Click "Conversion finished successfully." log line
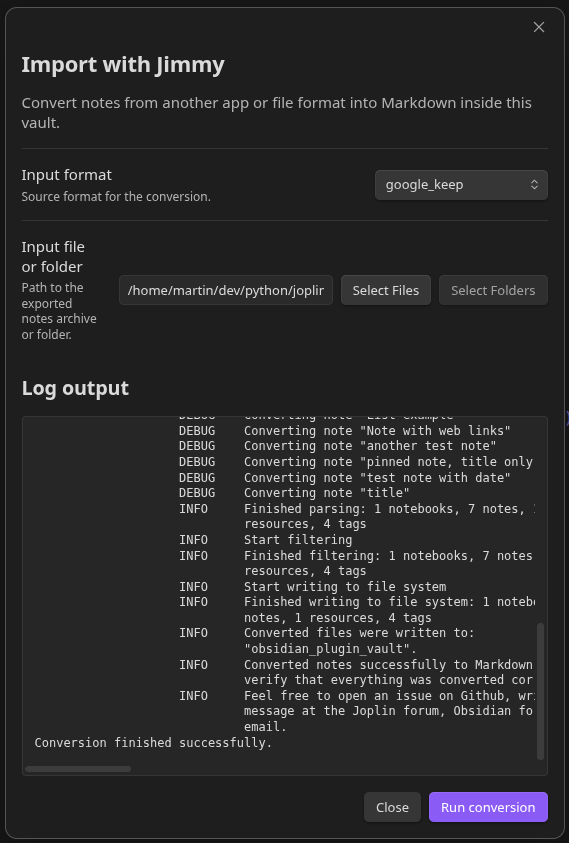Screen dimensions: 569x843 [153, 742]
